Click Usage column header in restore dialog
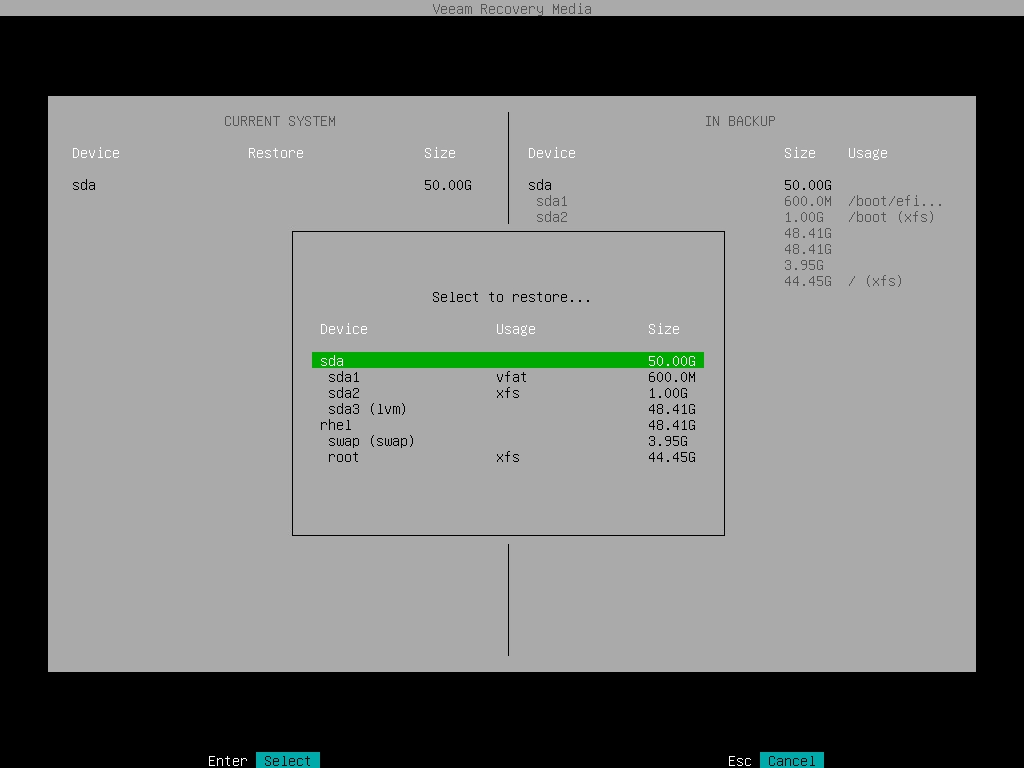The width and height of the screenshot is (1024, 768). (x=516, y=329)
